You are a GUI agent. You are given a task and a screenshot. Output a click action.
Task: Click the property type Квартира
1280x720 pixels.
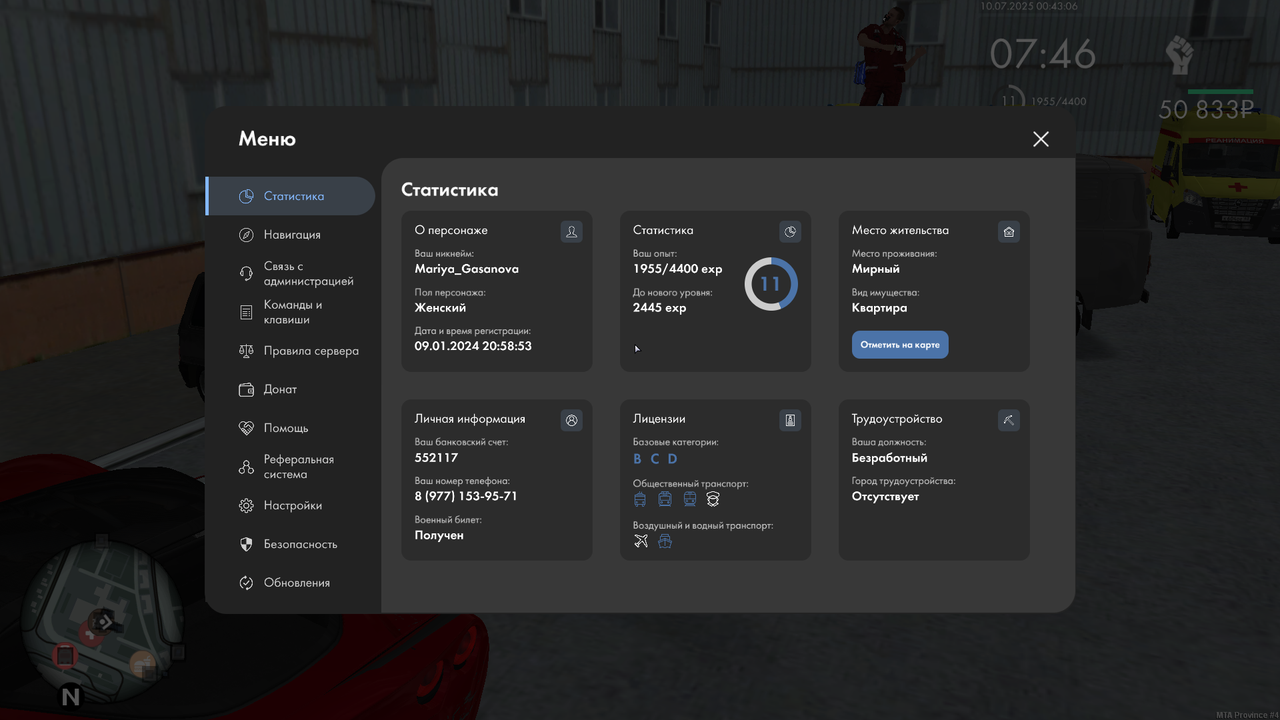click(x=880, y=308)
